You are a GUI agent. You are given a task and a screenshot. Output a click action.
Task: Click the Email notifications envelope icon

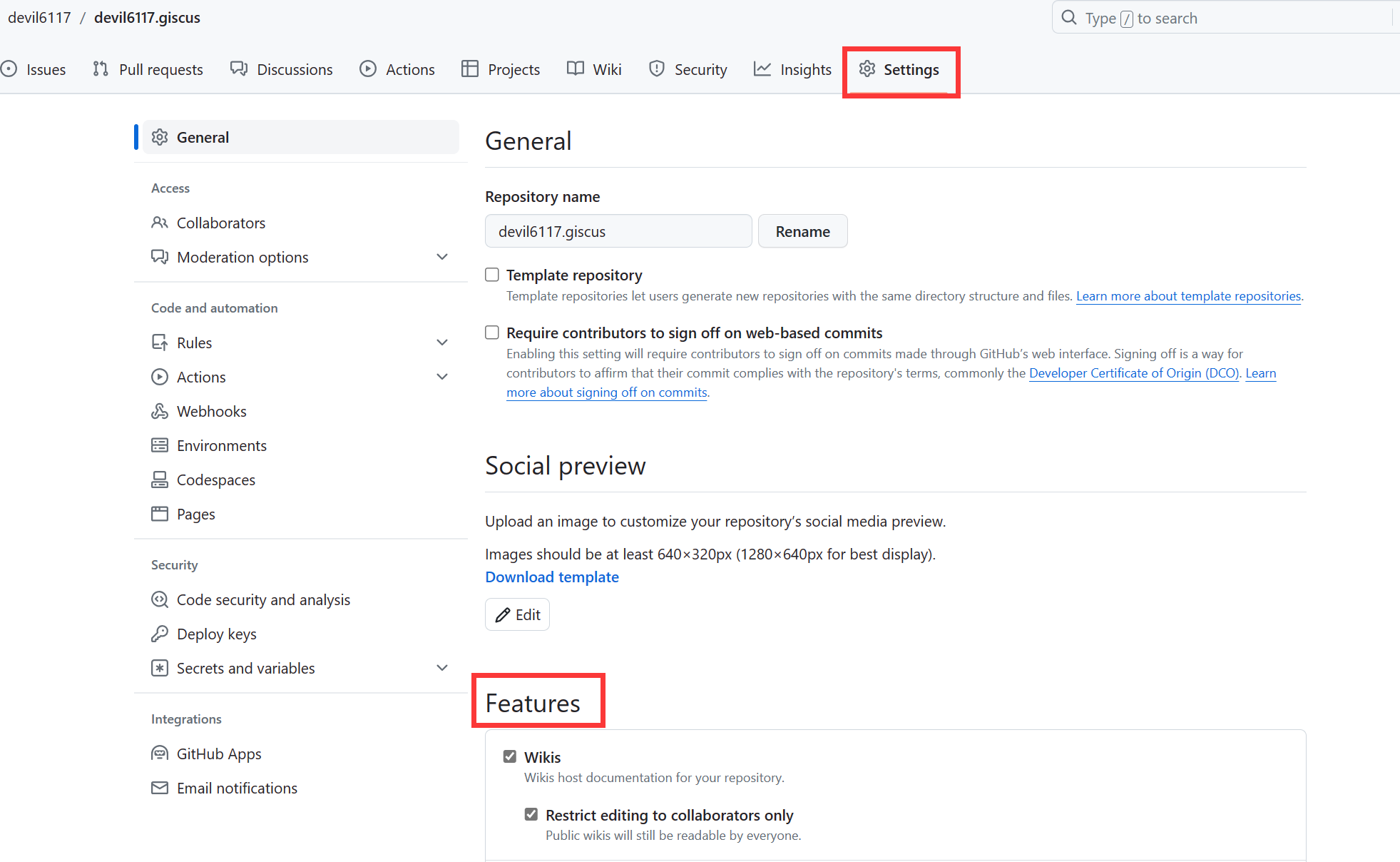coord(160,788)
